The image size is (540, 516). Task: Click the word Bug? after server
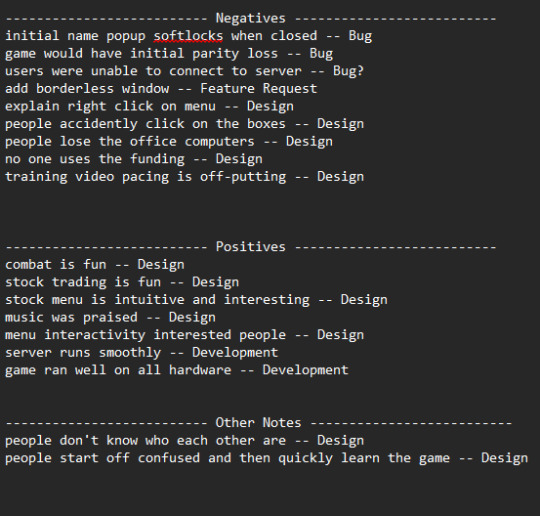click(x=348, y=71)
